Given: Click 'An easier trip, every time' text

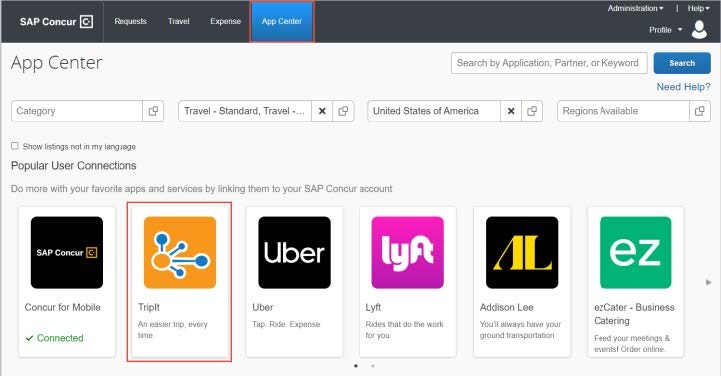Looking at the screenshot, I should [x=172, y=330].
